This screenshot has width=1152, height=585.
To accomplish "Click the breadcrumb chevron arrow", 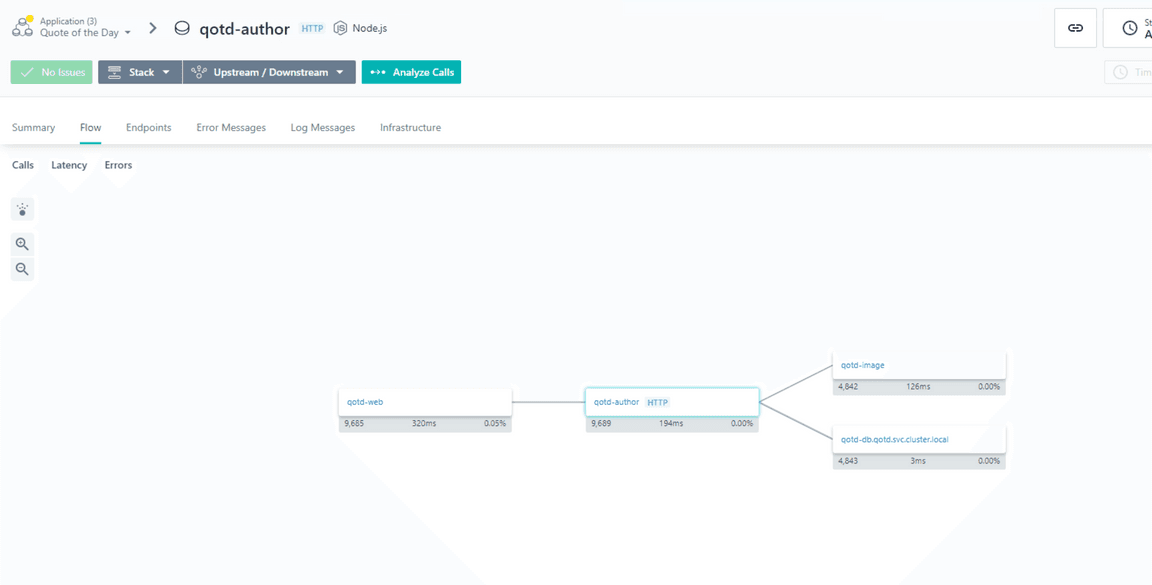I will [x=153, y=28].
